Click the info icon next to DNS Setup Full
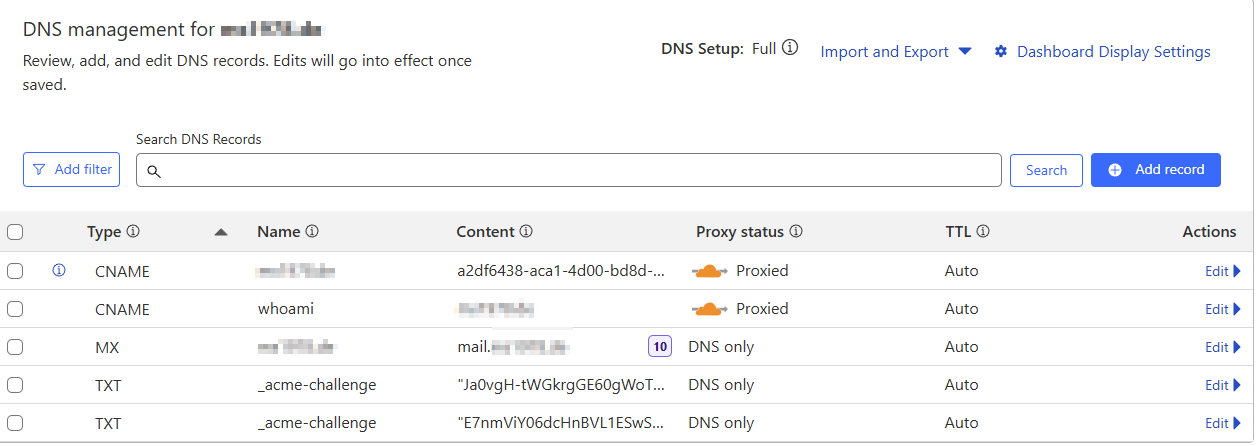 [x=790, y=48]
